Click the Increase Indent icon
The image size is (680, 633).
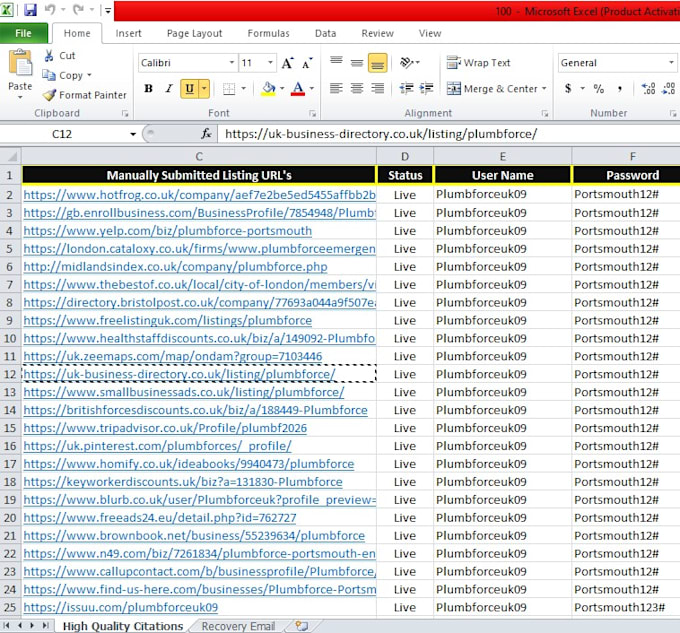point(427,89)
